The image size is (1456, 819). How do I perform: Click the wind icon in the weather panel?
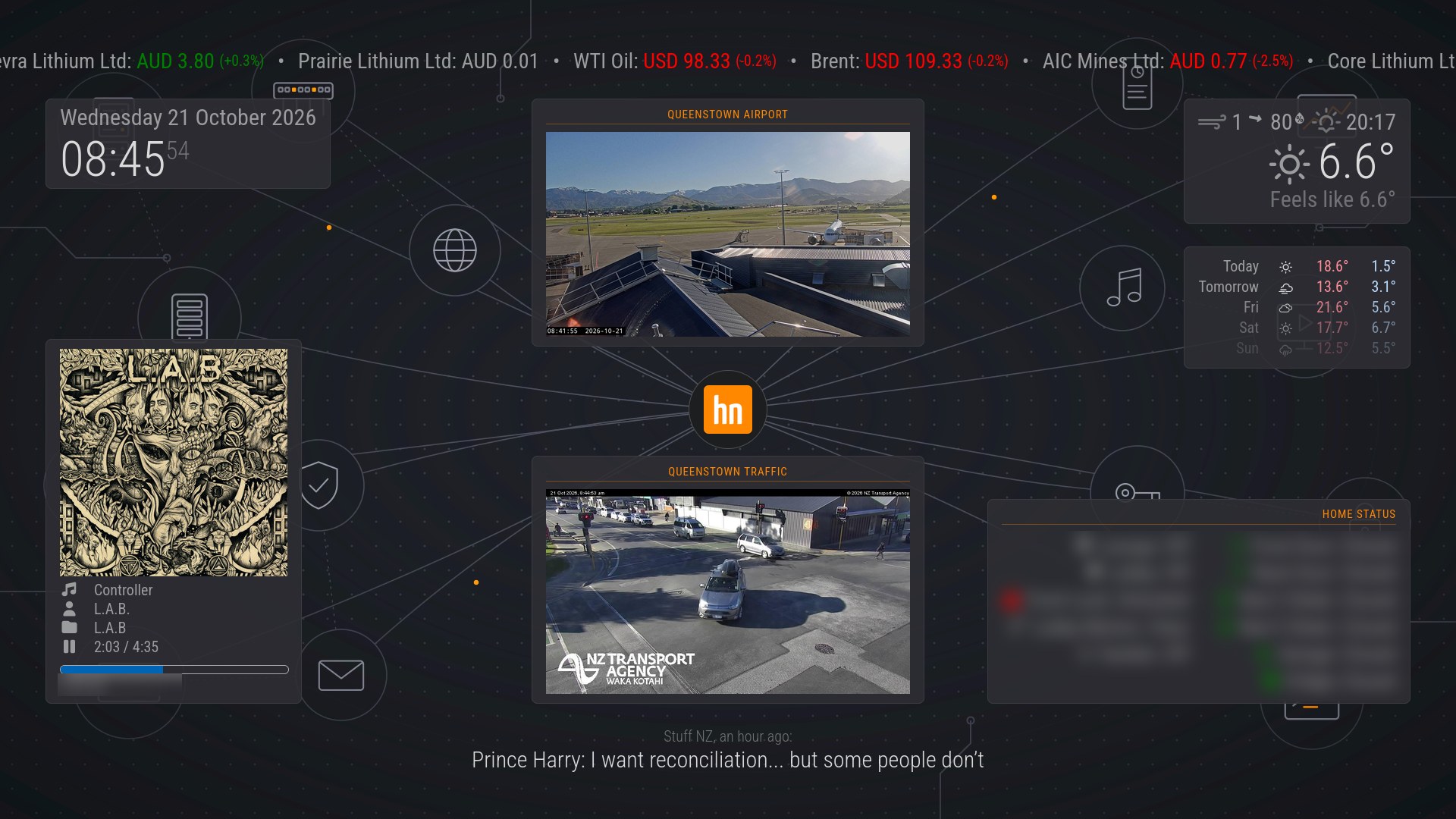tap(1211, 122)
